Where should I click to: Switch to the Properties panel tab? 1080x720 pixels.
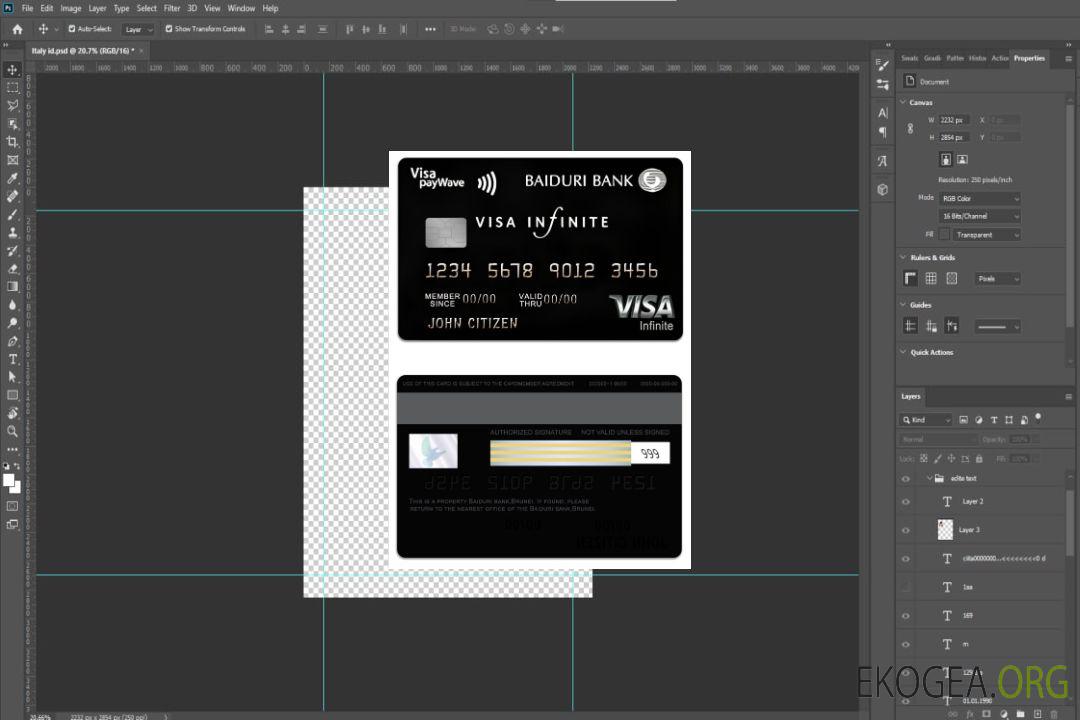(x=1029, y=59)
